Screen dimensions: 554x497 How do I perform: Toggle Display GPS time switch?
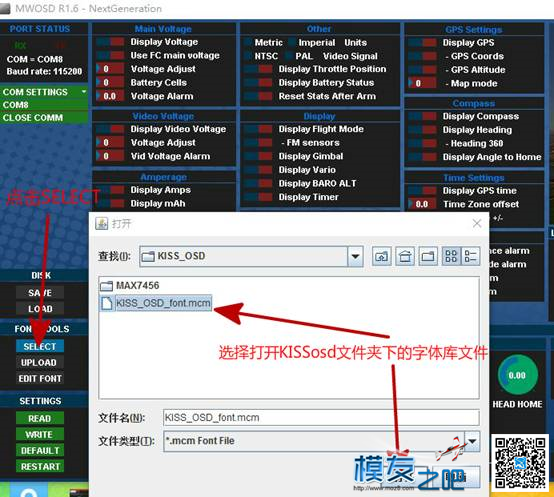pyautogui.click(x=423, y=191)
